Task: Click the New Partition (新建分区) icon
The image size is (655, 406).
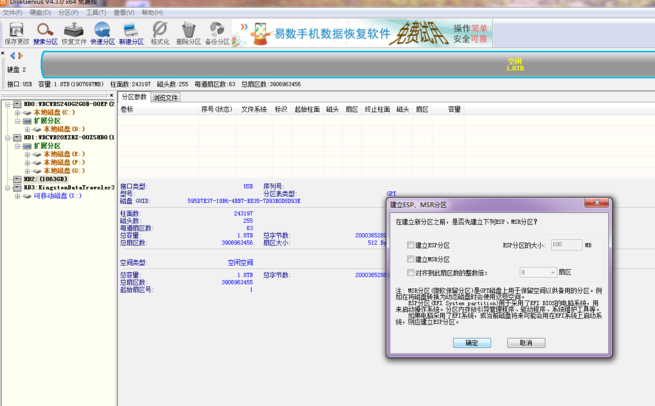Action: click(x=130, y=35)
